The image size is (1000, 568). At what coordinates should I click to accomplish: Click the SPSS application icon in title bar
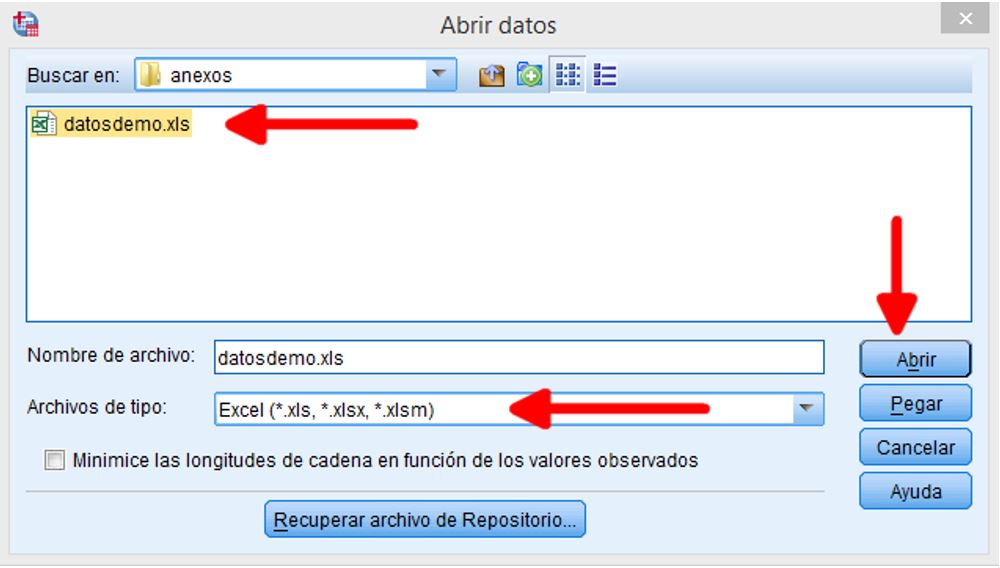26,24
